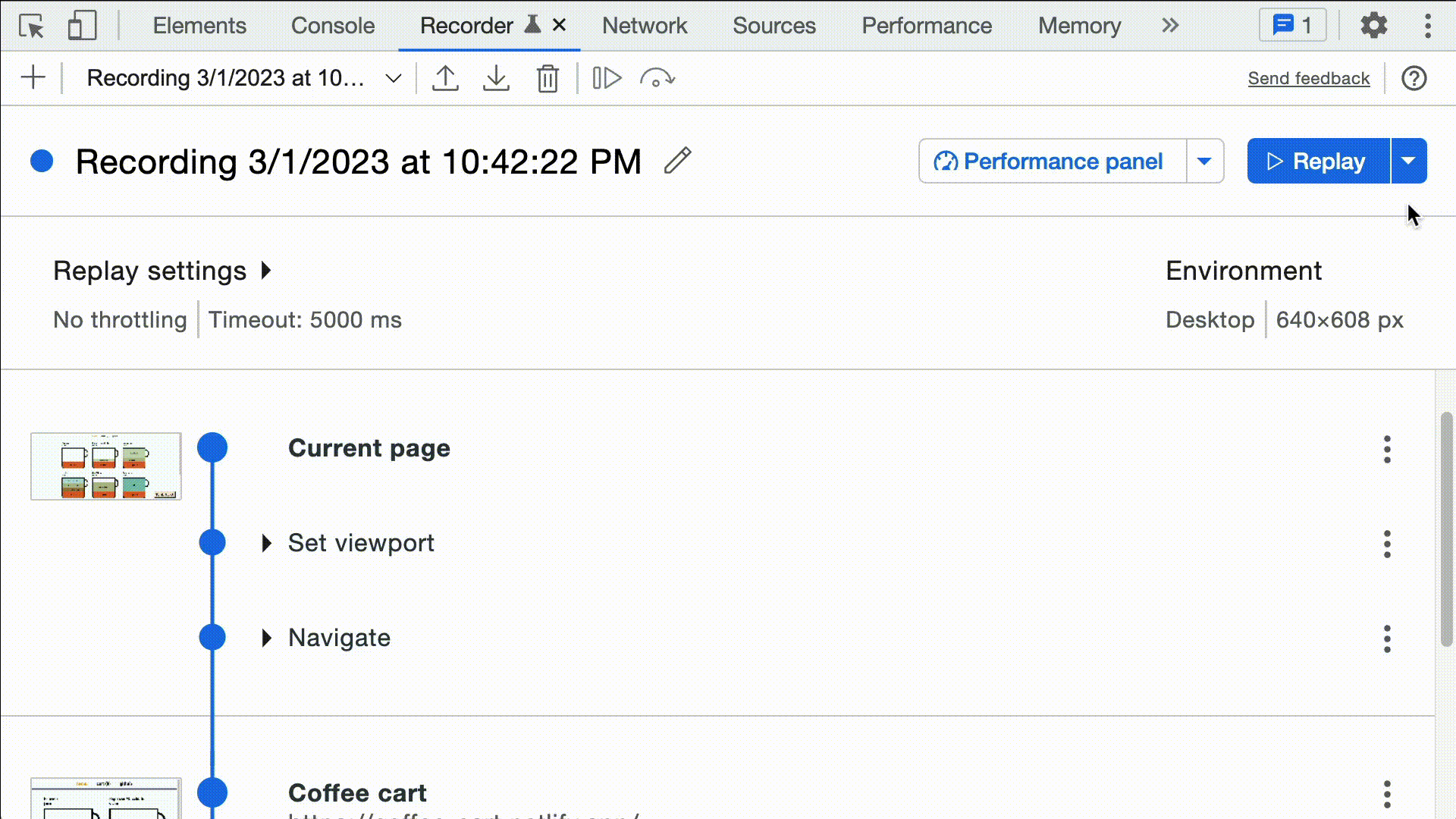Click edit pencil icon on recording name
The height and width of the screenshot is (819, 1456).
[x=678, y=161]
